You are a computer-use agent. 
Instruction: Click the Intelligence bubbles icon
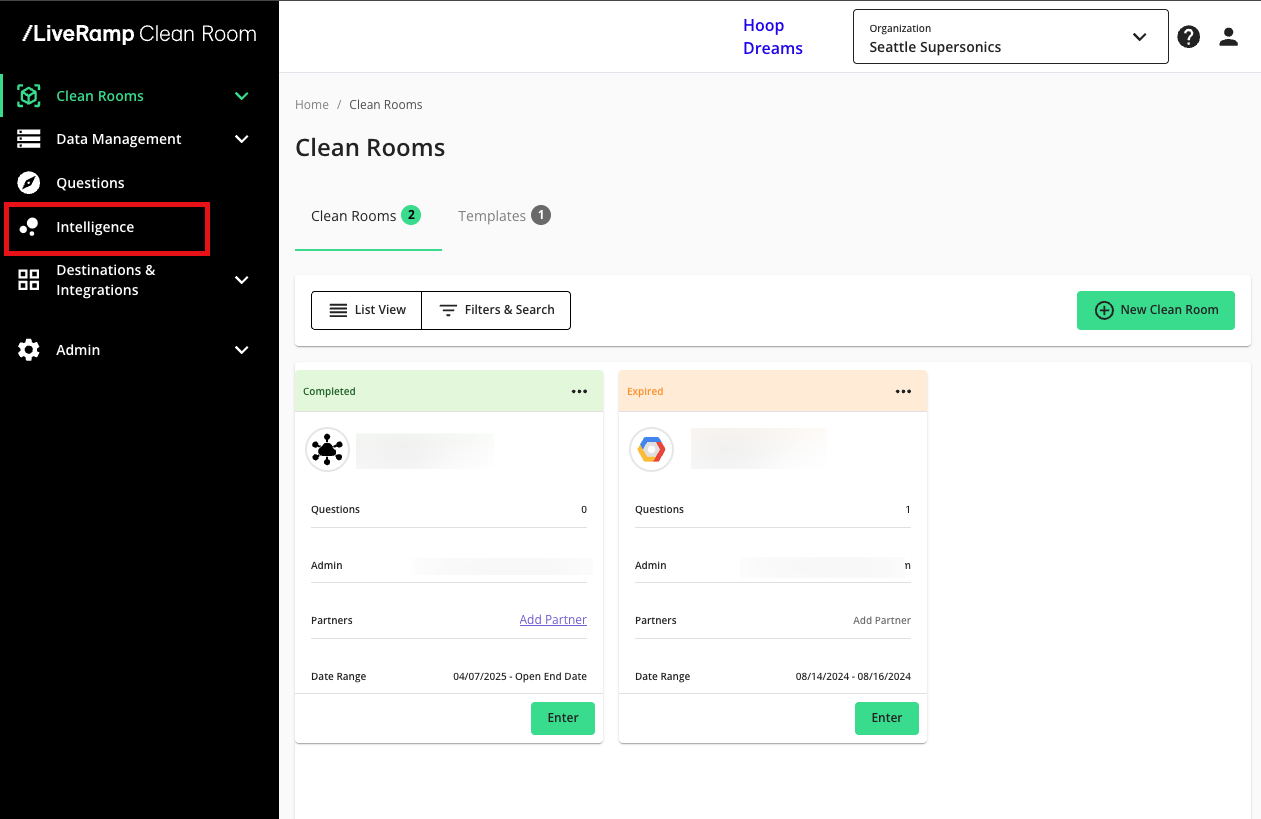pyautogui.click(x=29, y=227)
